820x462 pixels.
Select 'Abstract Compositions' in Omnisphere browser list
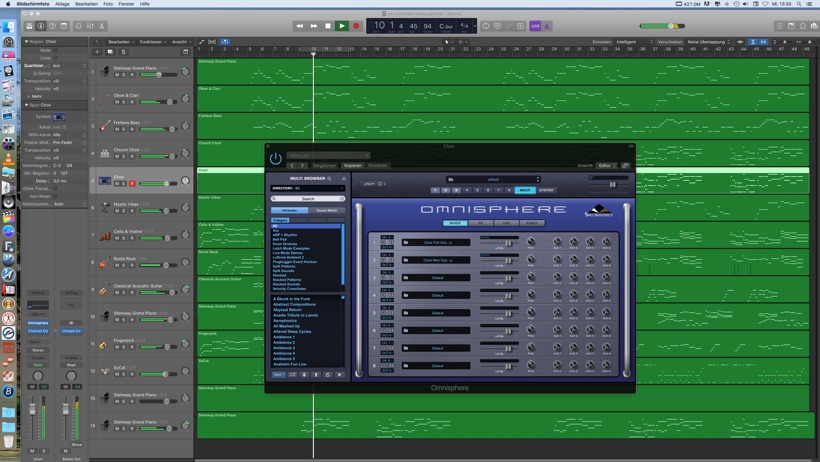tap(294, 305)
